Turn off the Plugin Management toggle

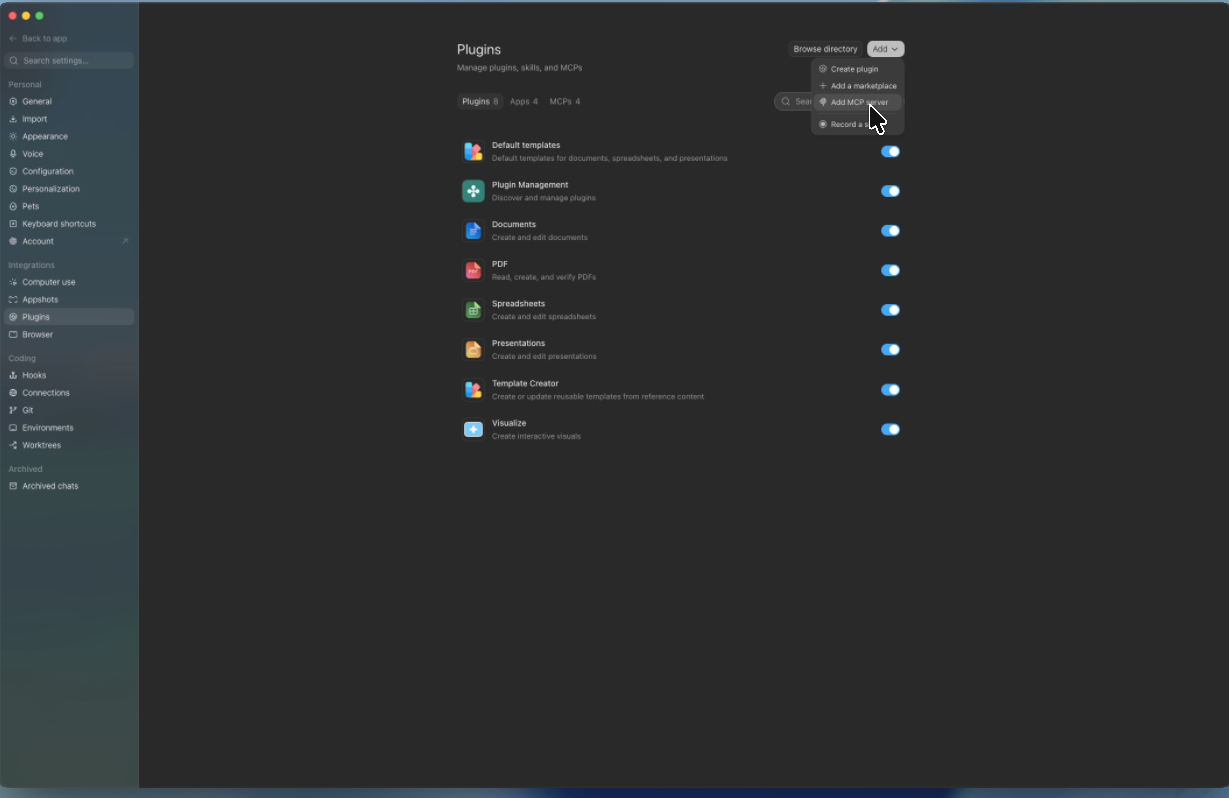tap(890, 191)
